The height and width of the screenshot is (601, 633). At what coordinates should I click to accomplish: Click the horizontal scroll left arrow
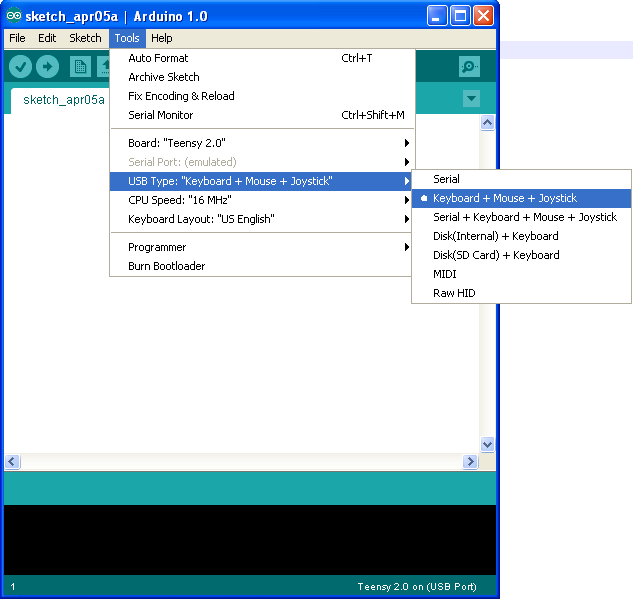coord(12,461)
